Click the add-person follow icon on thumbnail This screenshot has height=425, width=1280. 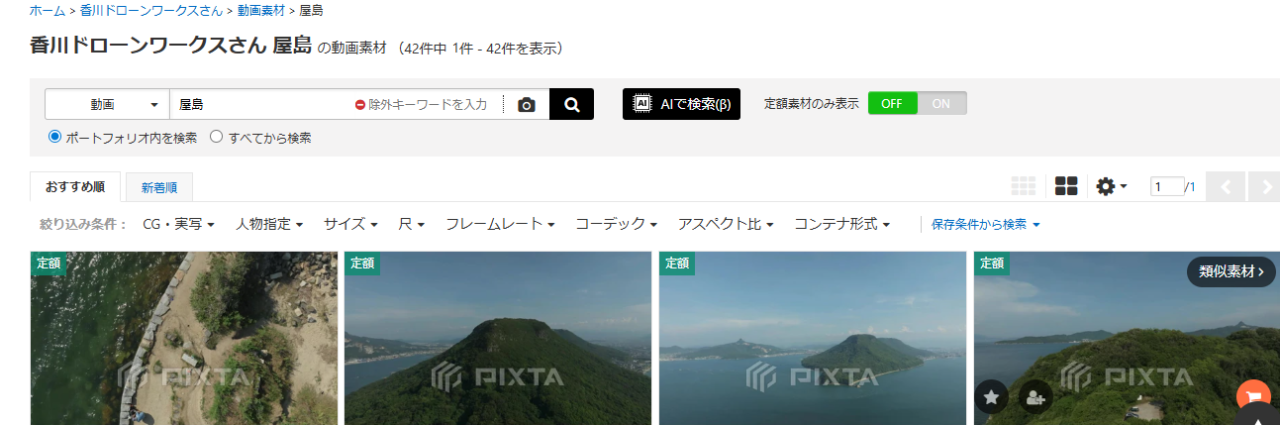point(1036,397)
